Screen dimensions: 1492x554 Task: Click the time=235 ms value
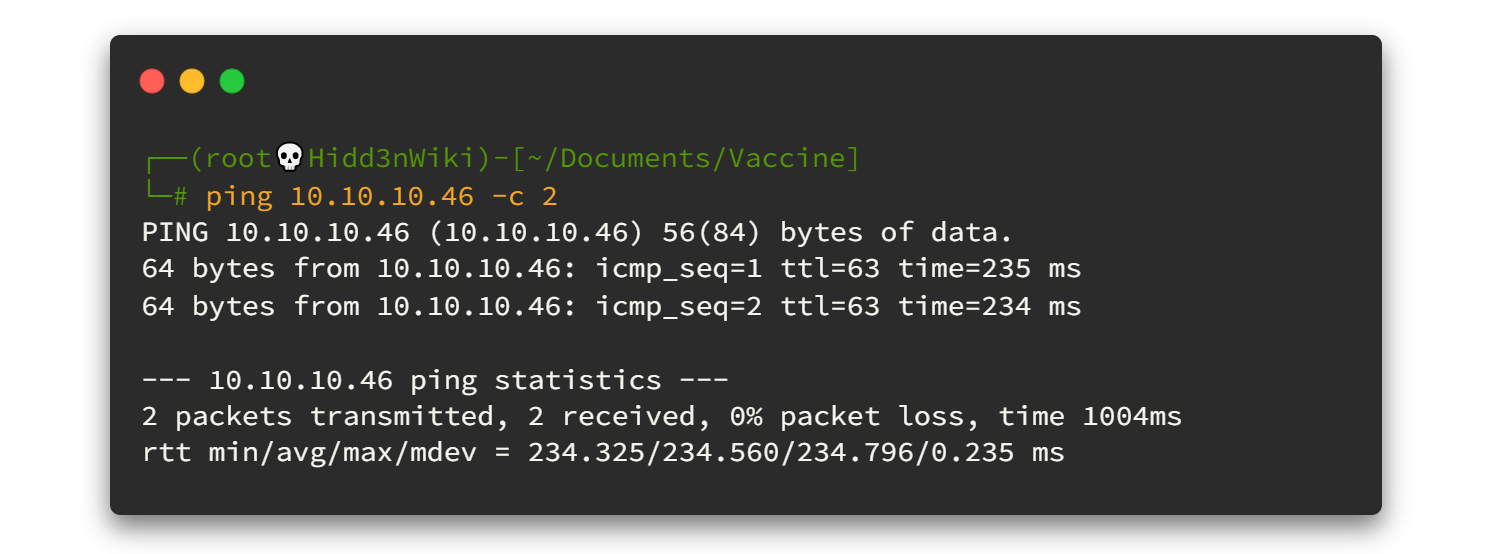pyautogui.click(x=989, y=269)
